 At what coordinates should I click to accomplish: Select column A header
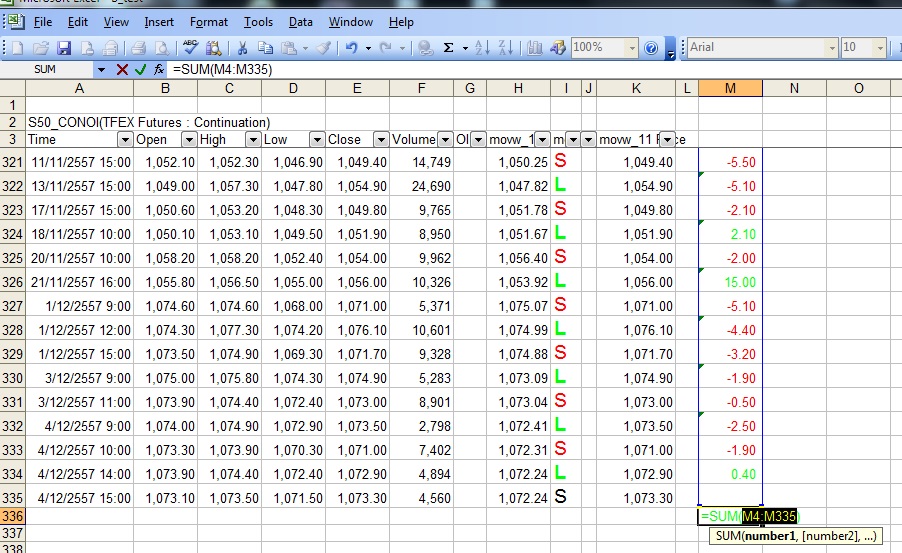point(79,89)
